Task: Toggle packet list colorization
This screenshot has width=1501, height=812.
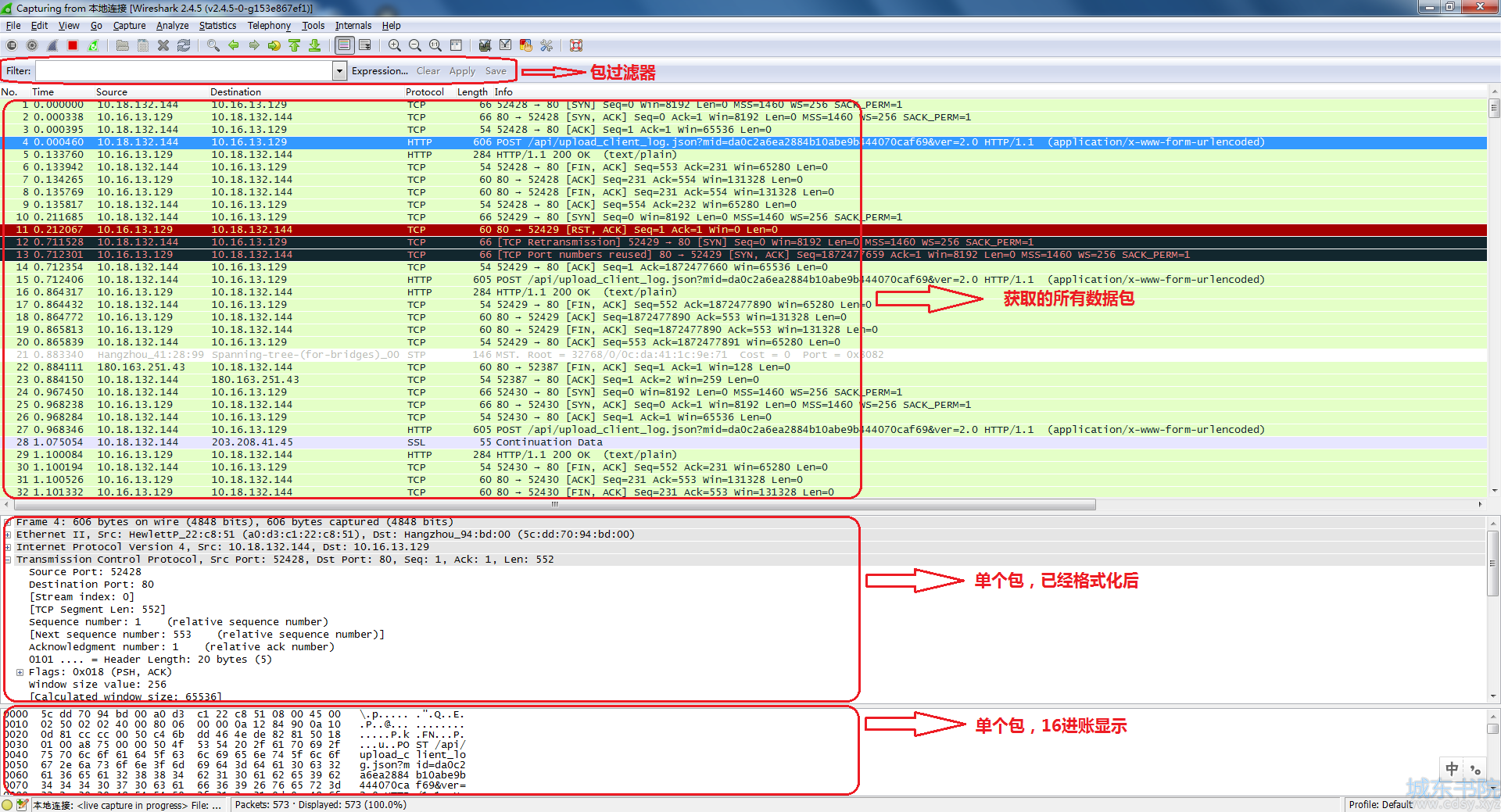Action: [344, 45]
